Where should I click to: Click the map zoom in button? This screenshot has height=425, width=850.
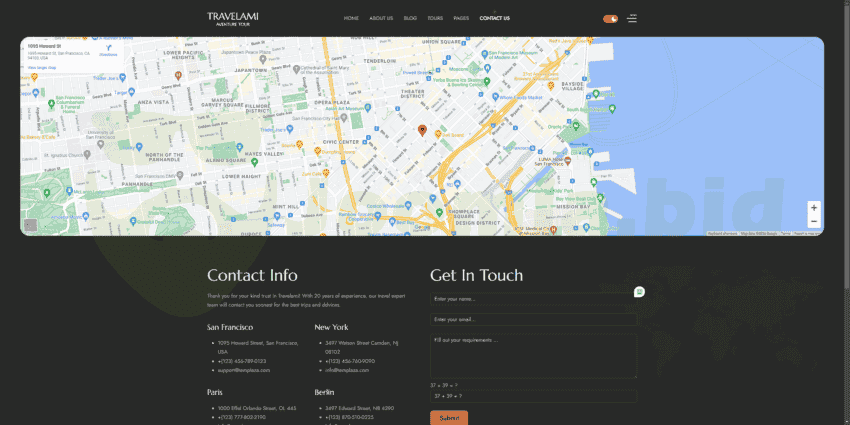click(814, 208)
